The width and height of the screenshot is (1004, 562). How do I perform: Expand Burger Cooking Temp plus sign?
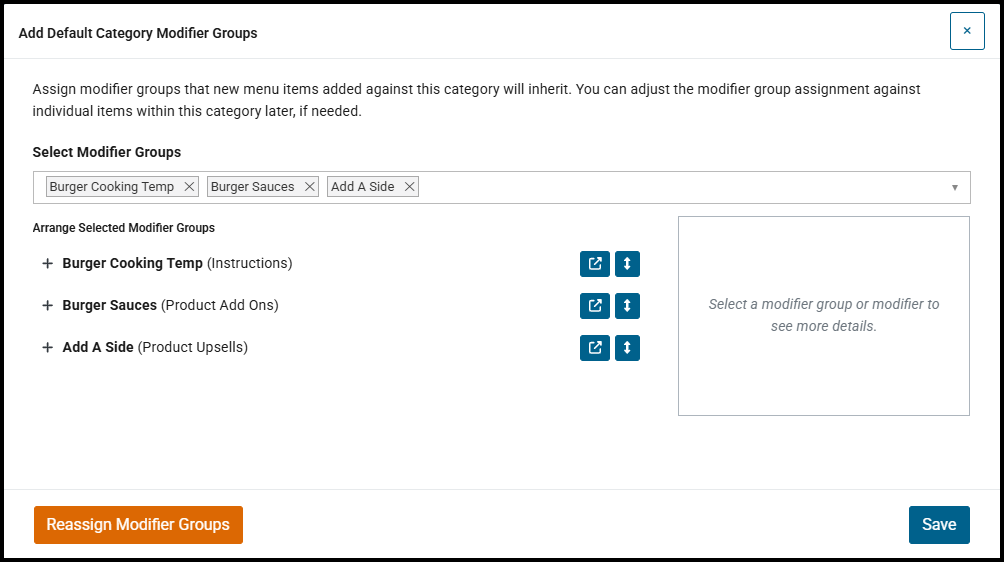pos(47,264)
